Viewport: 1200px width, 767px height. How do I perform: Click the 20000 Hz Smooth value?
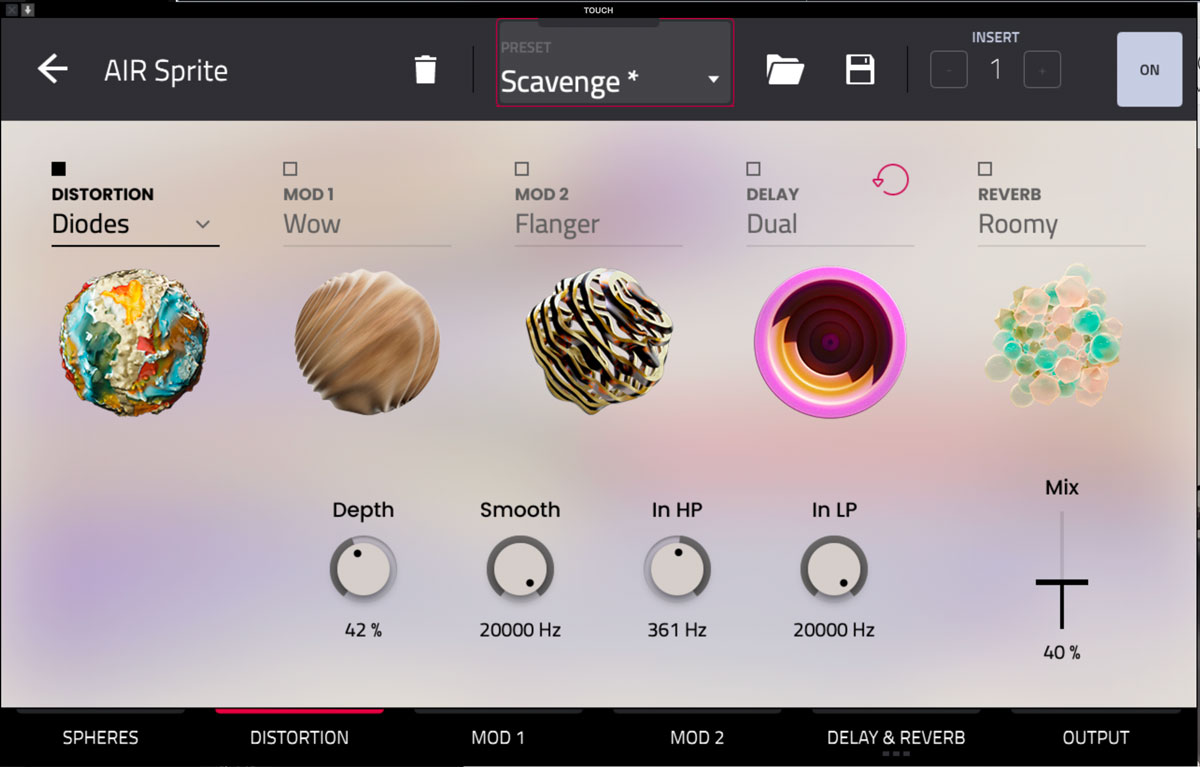(520, 630)
